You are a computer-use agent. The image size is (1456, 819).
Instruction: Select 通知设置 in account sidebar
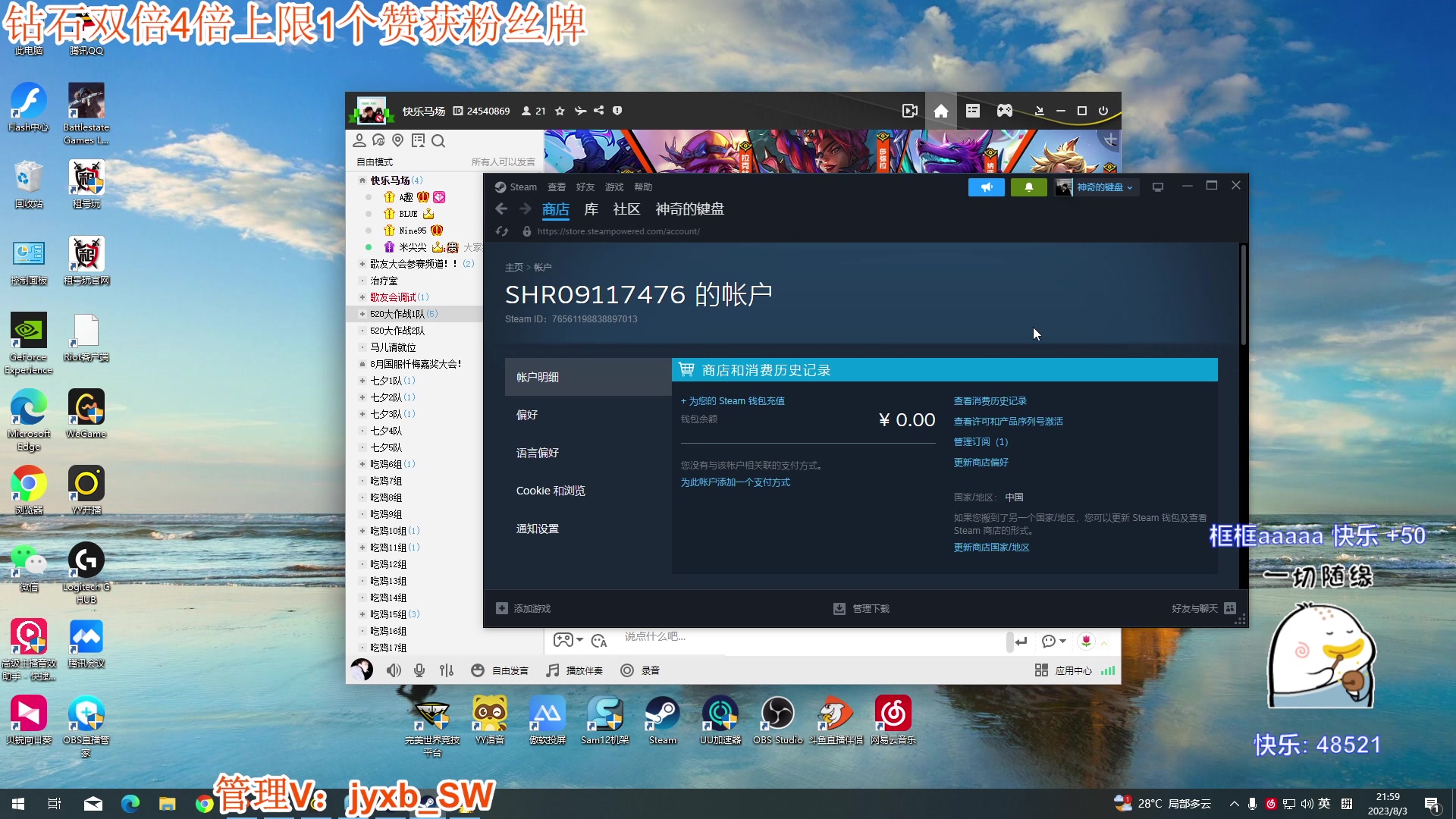click(588, 529)
